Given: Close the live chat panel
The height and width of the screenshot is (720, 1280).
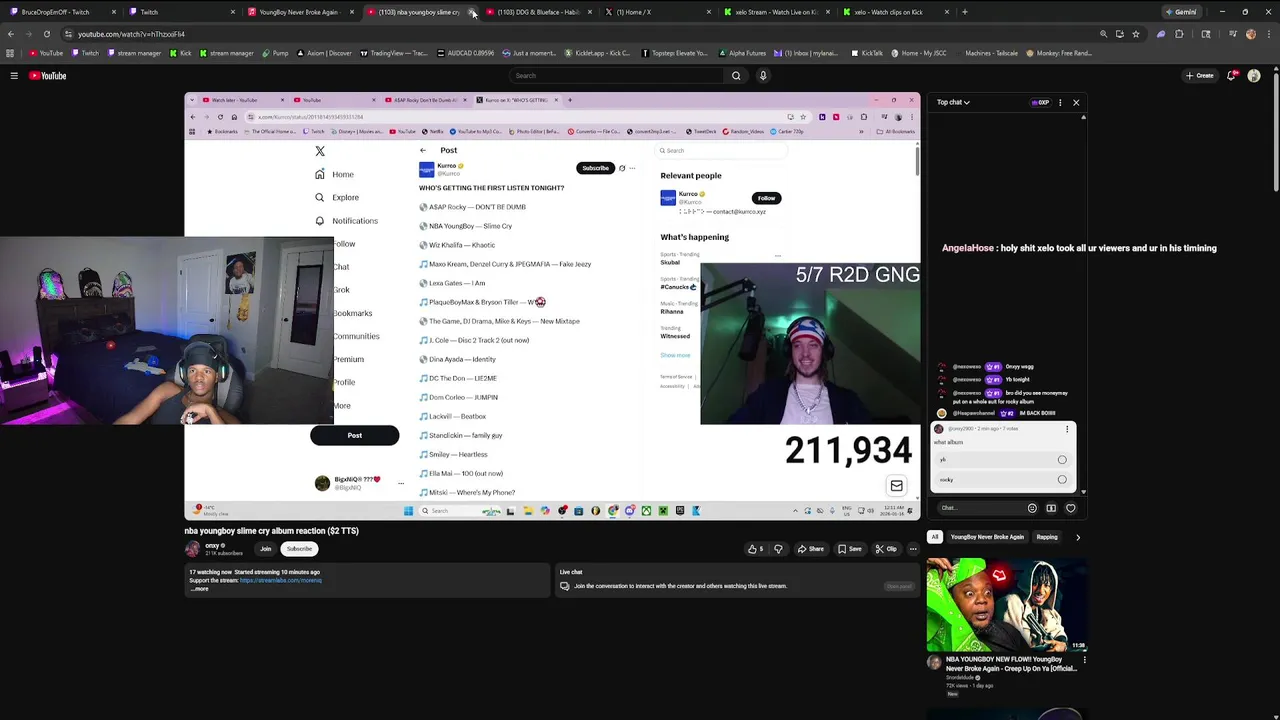Looking at the screenshot, I should pos(1076,102).
